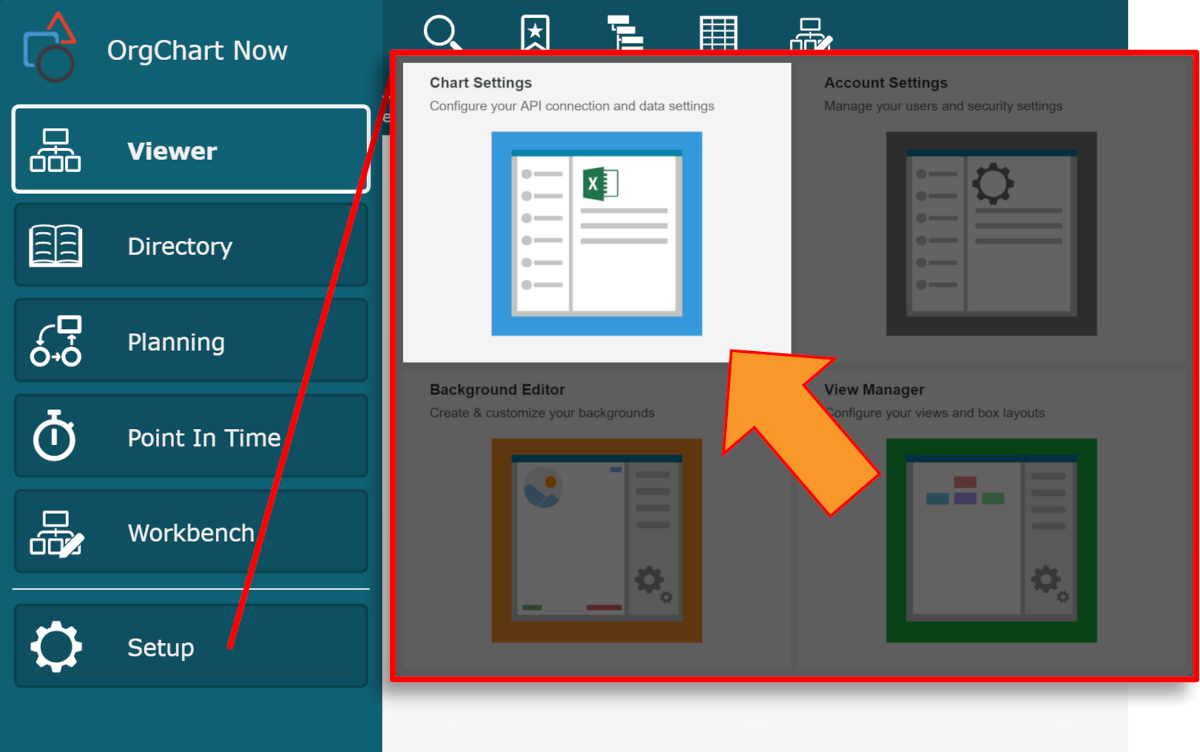Select the Point In Time stopwatch

click(x=56, y=437)
